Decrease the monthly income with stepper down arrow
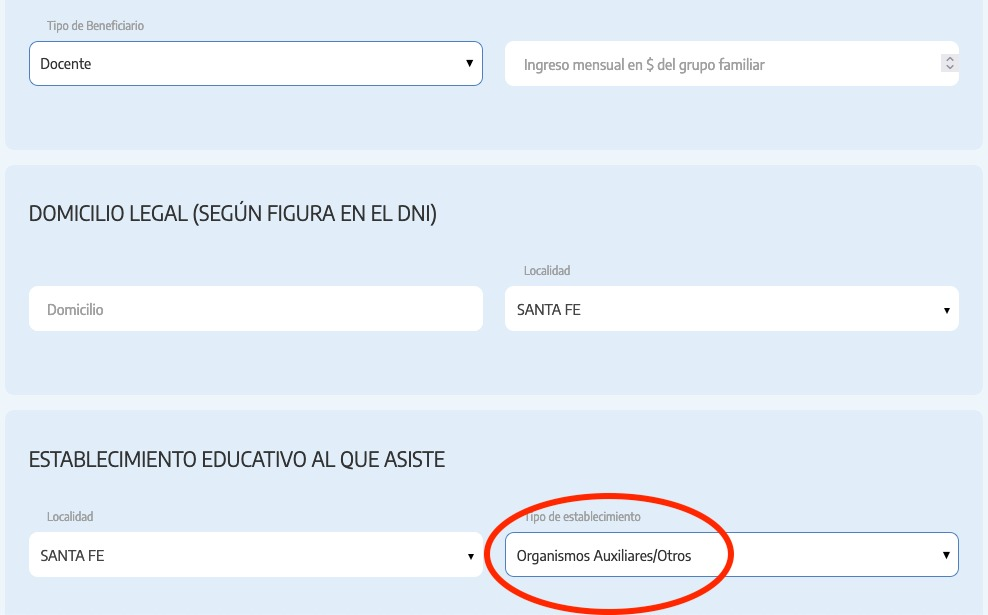Viewport: 988px width, 615px height. pos(949,68)
